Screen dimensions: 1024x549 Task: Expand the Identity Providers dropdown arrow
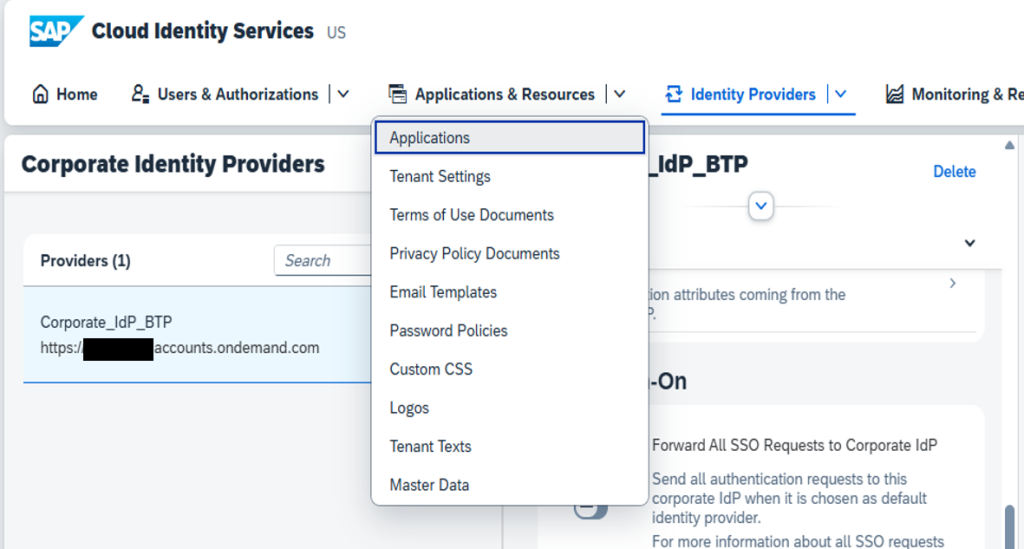coord(840,94)
